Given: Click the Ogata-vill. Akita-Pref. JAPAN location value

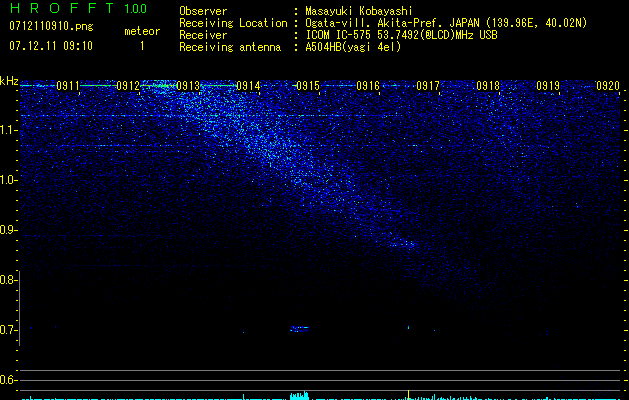Looking at the screenshot, I should [x=446, y=23].
